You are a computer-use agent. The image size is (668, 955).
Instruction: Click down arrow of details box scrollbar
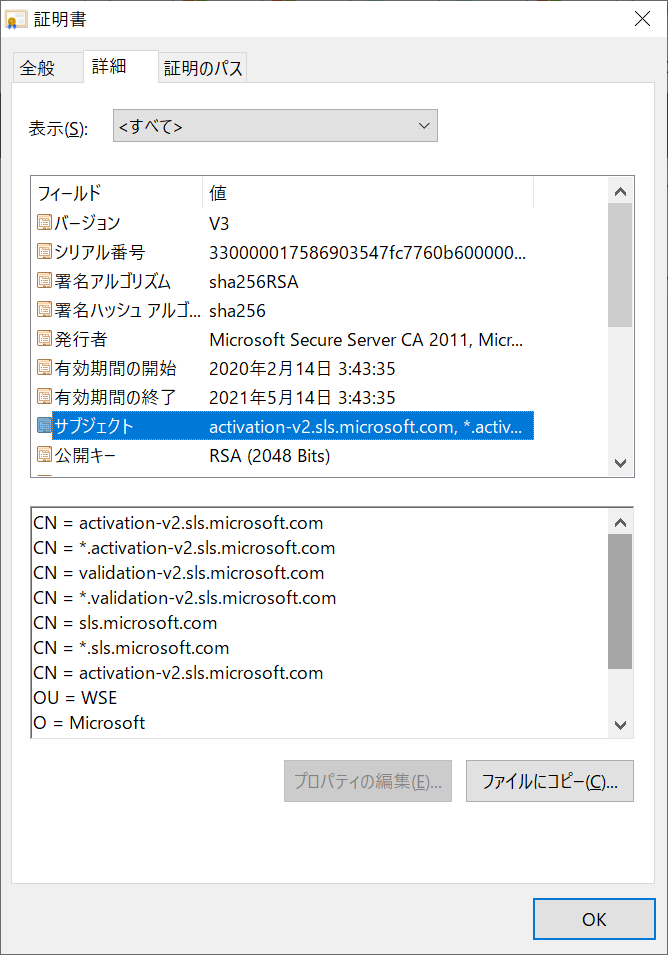point(621,725)
